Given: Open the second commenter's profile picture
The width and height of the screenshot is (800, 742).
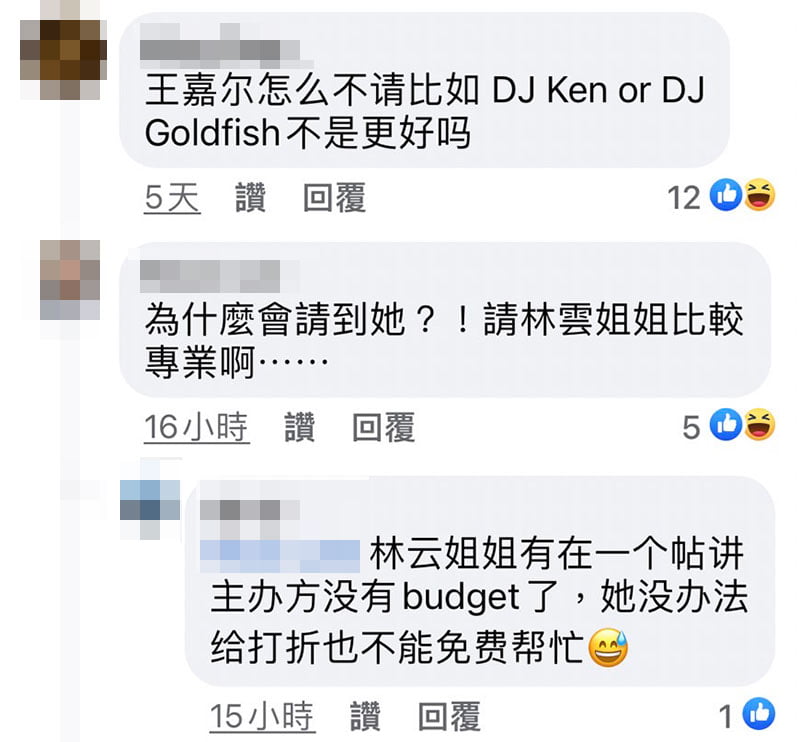Looking at the screenshot, I should tap(70, 280).
